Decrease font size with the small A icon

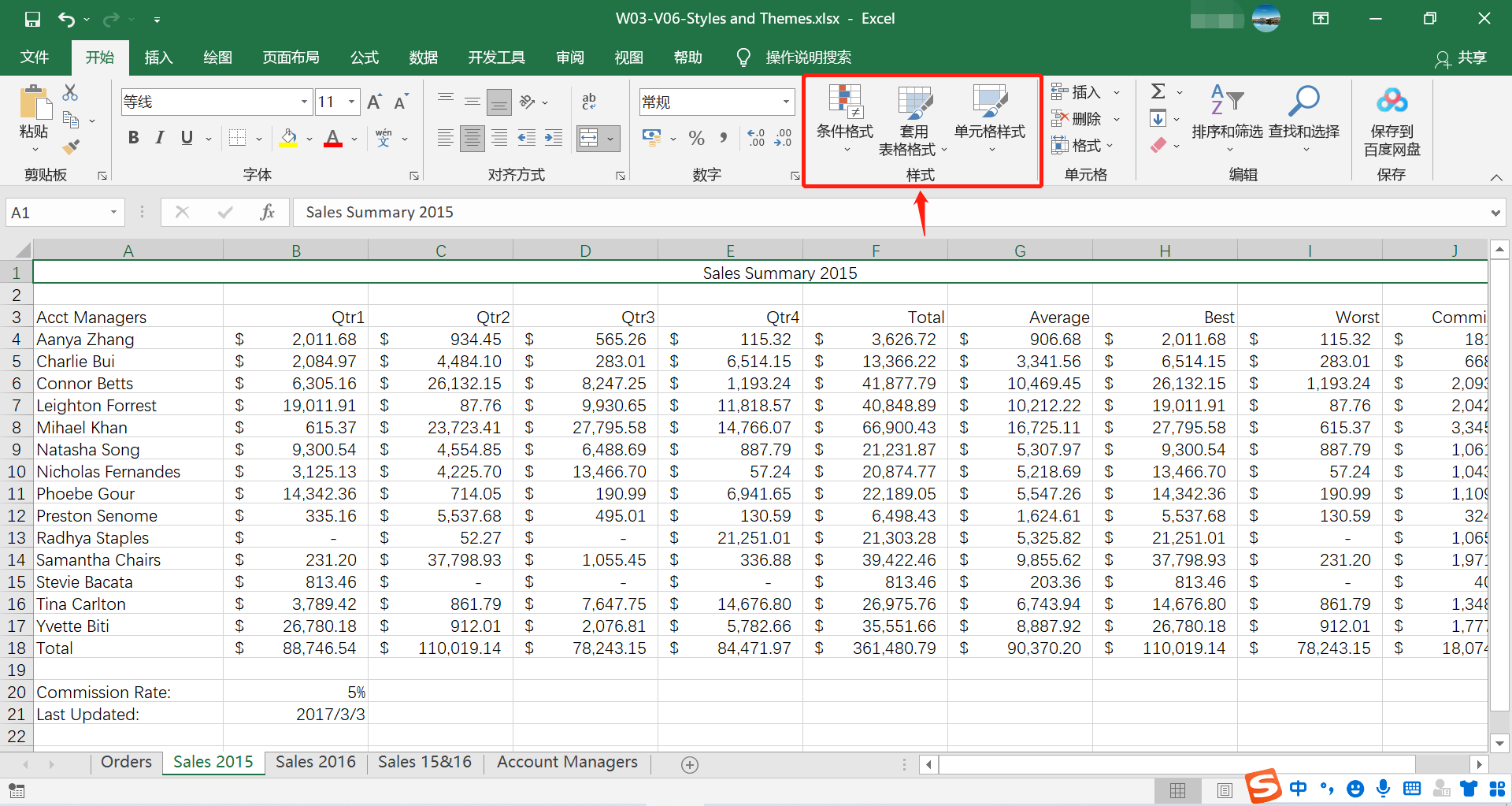[x=401, y=102]
